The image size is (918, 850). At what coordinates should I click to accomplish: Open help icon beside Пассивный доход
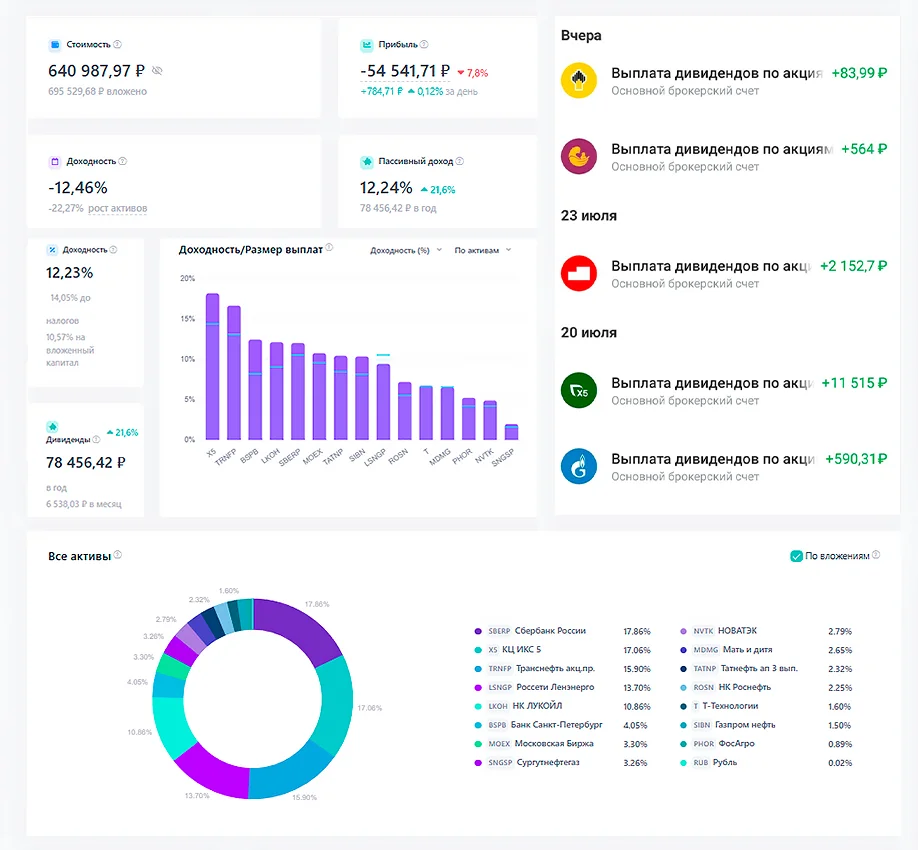pyautogui.click(x=460, y=161)
